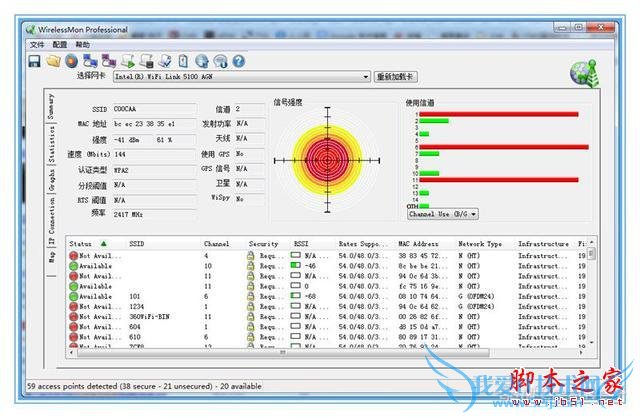Click the Save floppy disk toolbar icon
The width and height of the screenshot is (640, 418).
point(34,61)
